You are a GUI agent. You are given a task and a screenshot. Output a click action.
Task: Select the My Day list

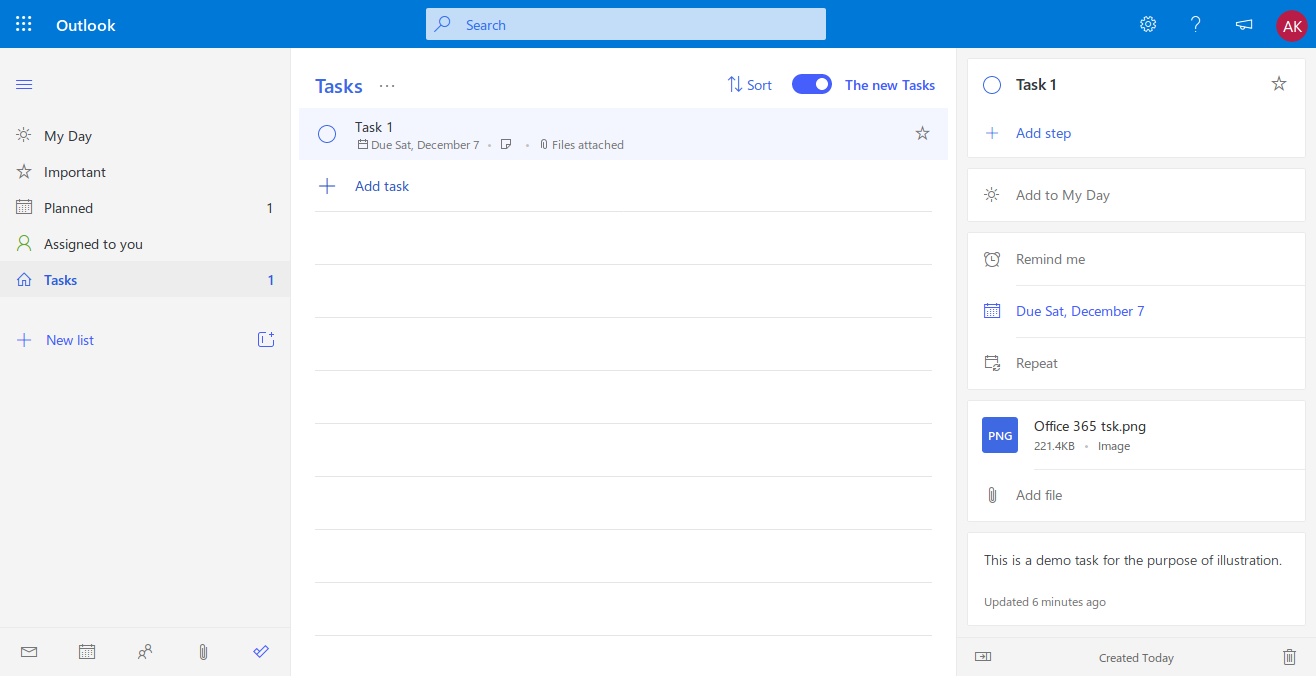click(x=68, y=136)
